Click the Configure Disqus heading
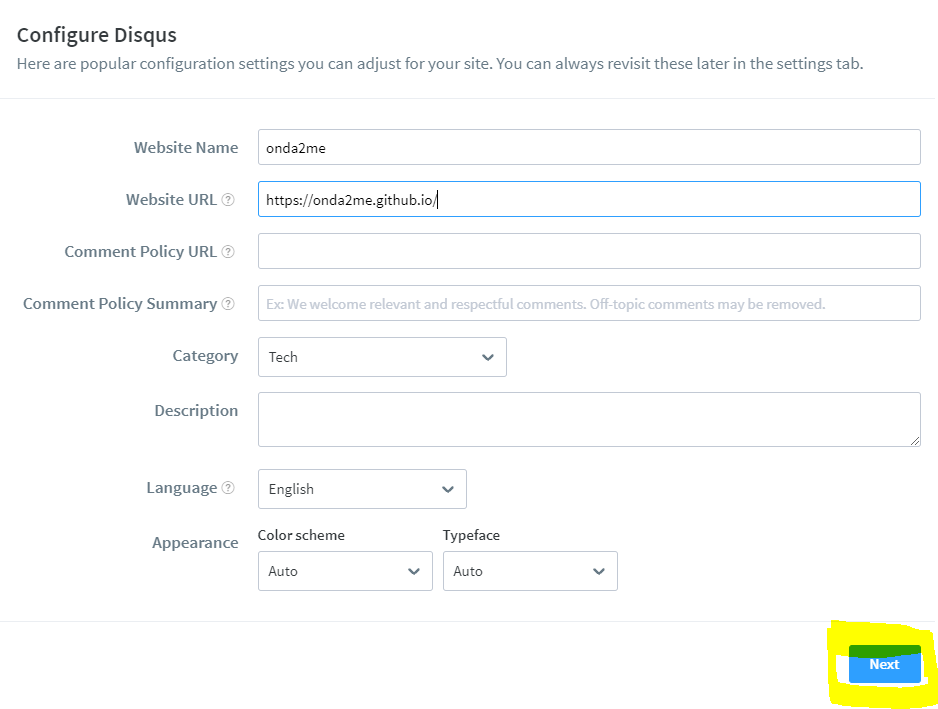The width and height of the screenshot is (938, 709). 97,35
